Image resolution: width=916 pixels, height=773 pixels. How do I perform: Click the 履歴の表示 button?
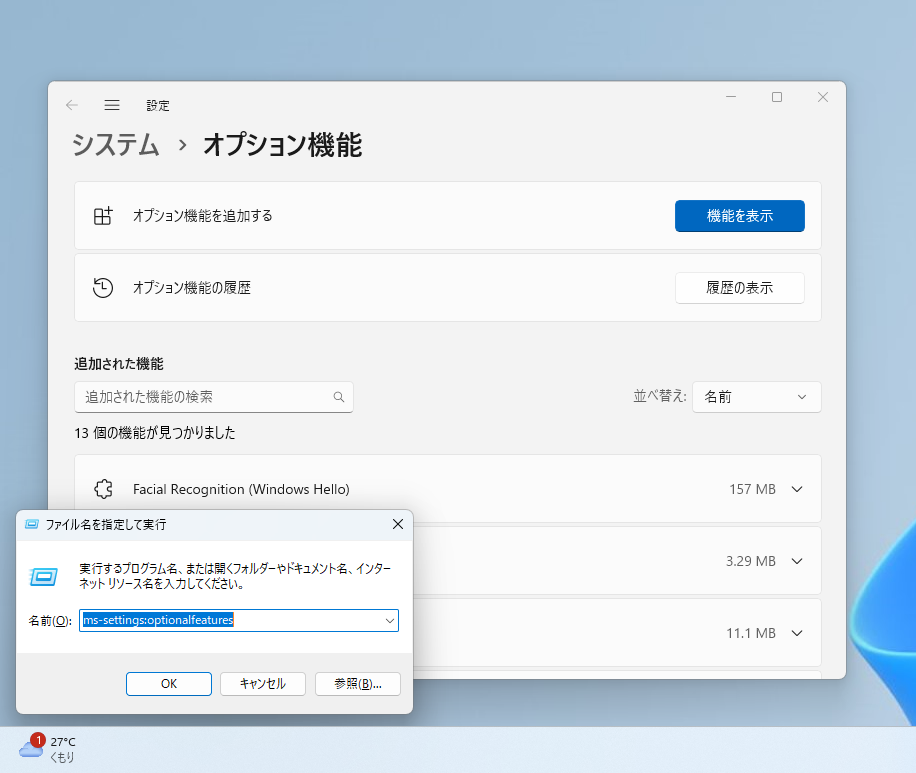point(739,287)
